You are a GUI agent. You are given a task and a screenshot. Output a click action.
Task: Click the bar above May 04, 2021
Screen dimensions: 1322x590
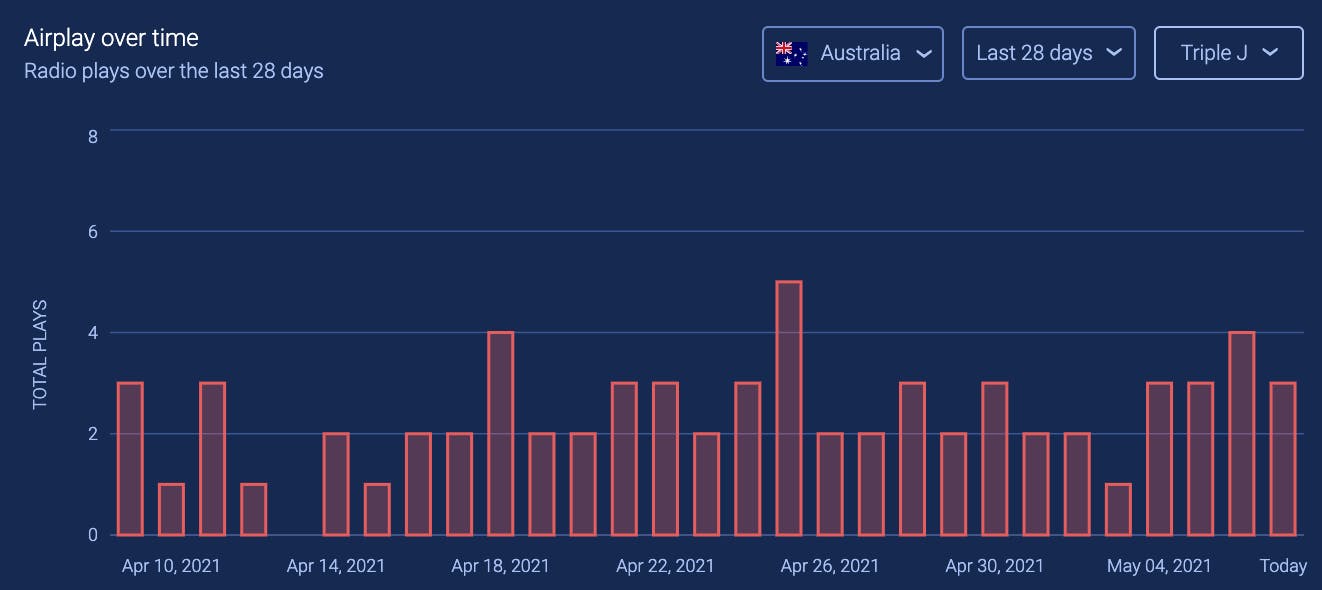(1158, 460)
